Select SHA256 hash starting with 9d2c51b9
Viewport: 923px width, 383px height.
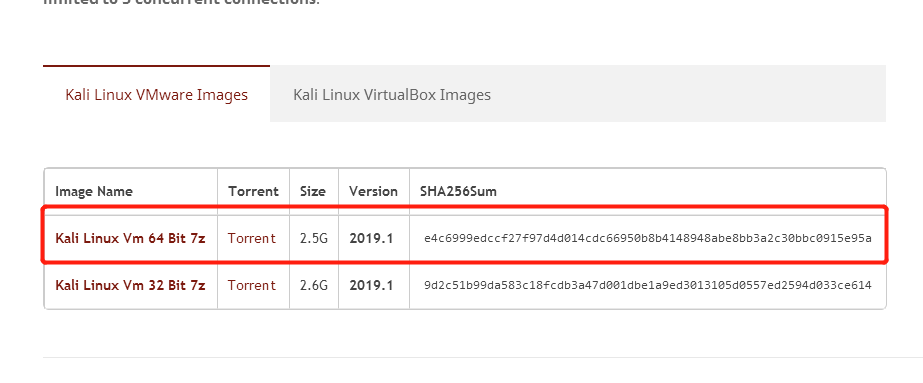click(648, 285)
